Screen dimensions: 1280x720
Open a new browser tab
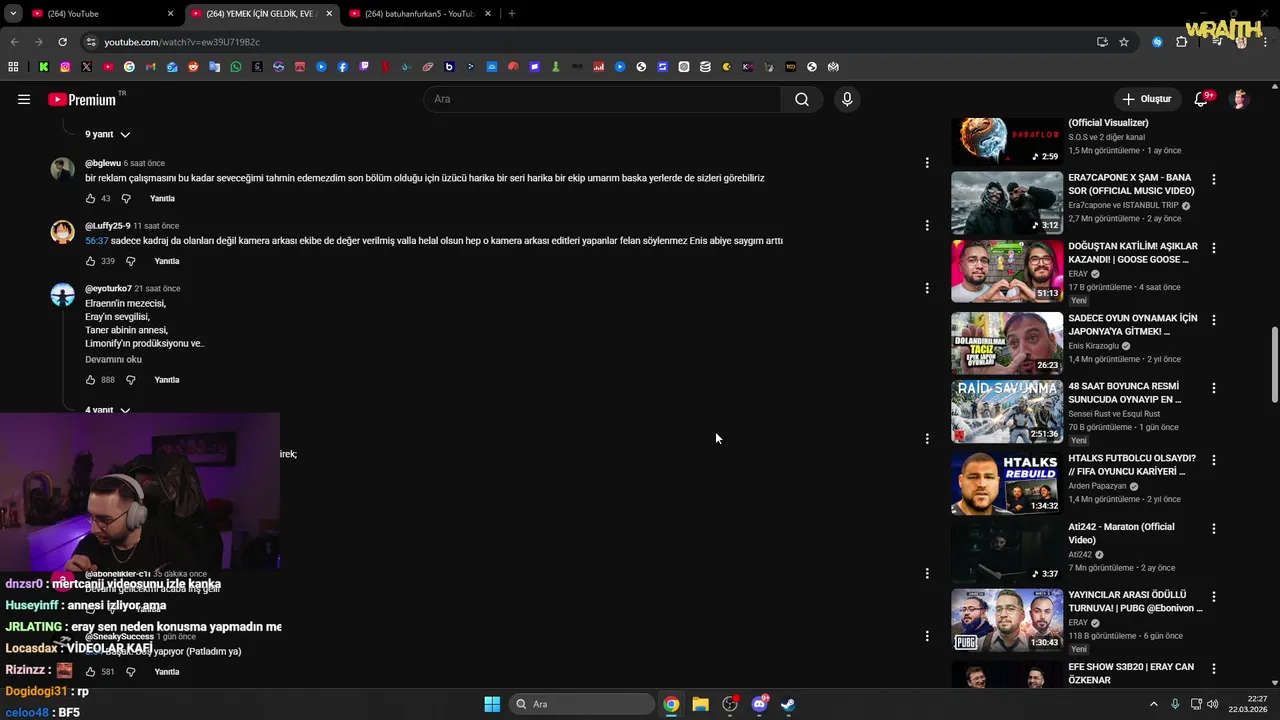(x=512, y=14)
